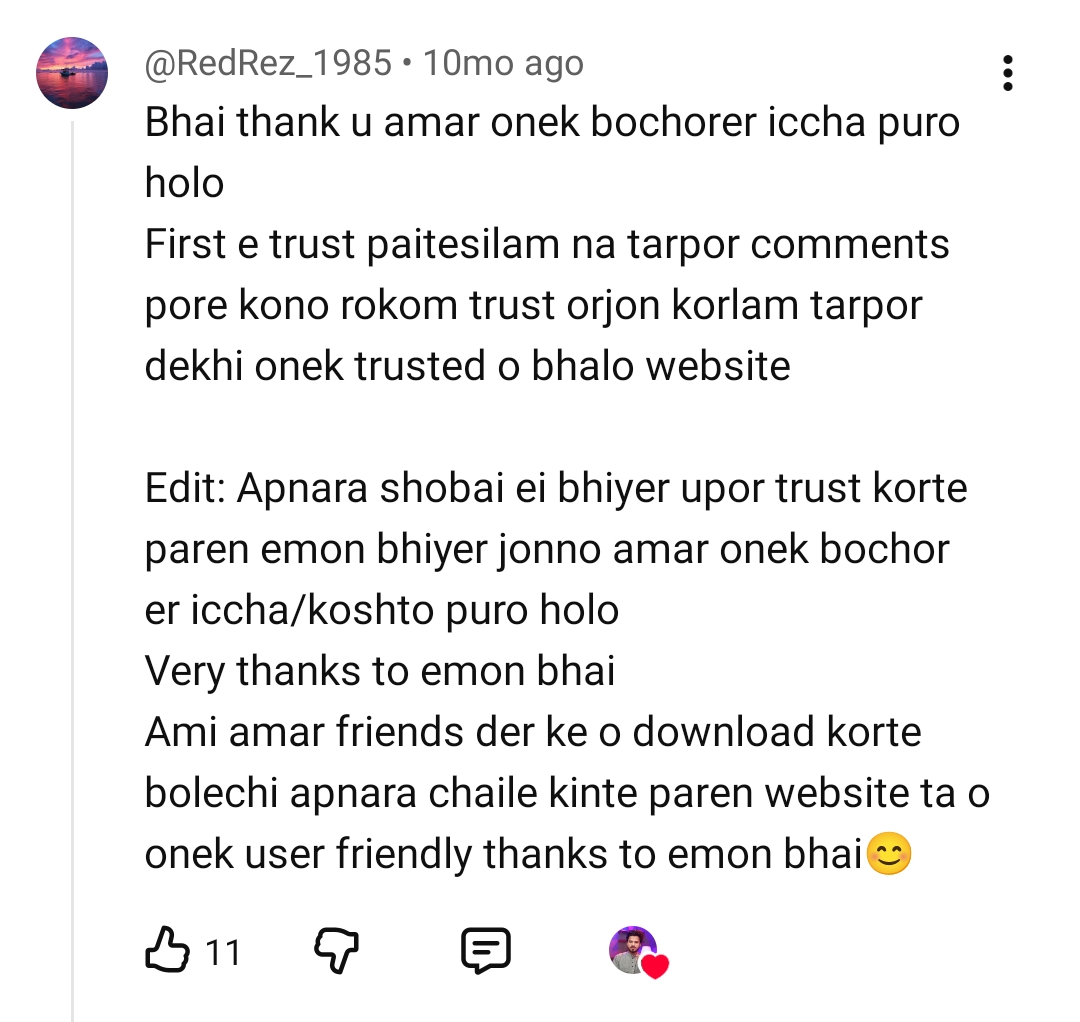This screenshot has width=1080, height=1022.
Task: Click the line 'First e trust paitesilam na'
Action: tap(380, 244)
